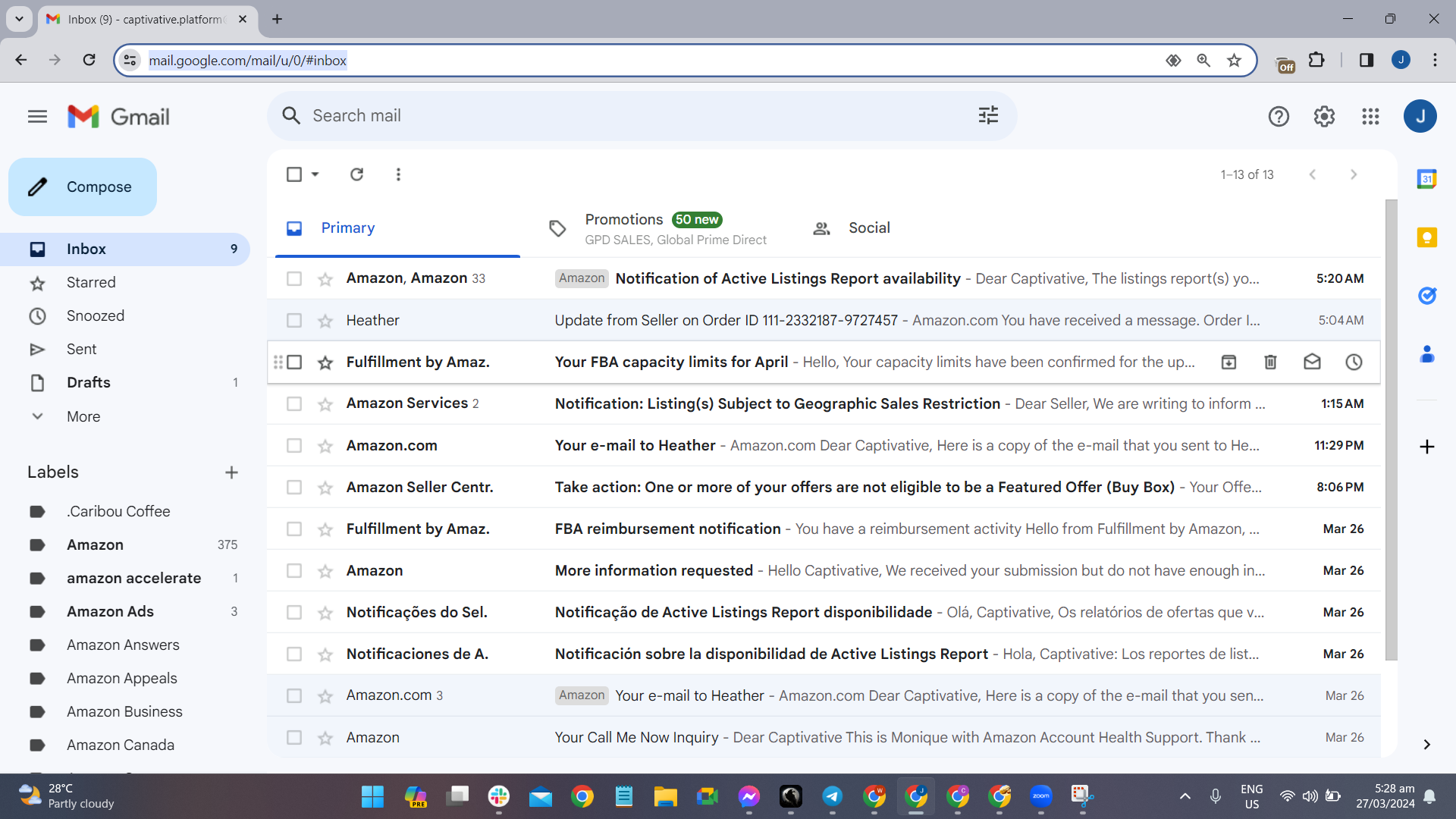Open the Inbox folder
1456x819 pixels.
(126, 249)
